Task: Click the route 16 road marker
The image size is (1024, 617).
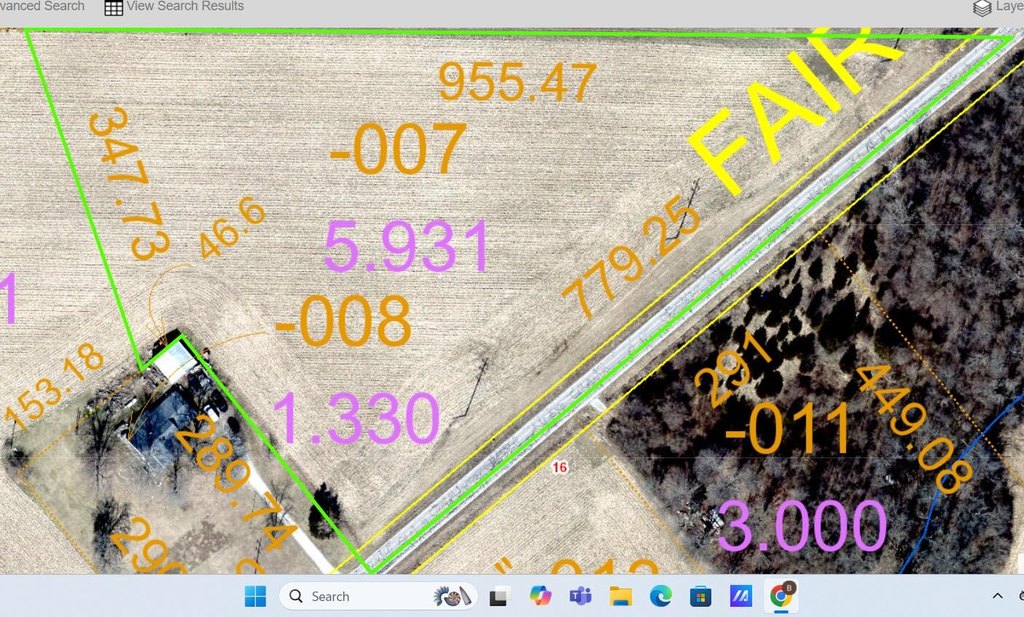Action: [560, 468]
